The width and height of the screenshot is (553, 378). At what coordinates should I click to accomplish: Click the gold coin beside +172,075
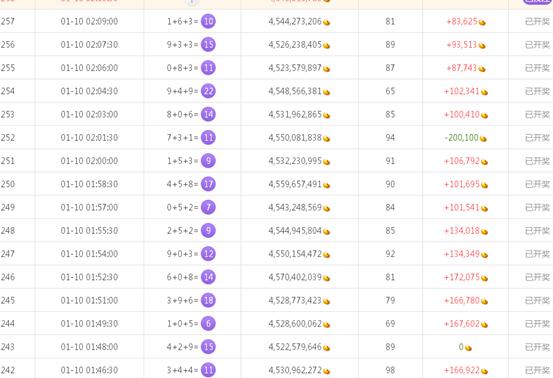[484, 278]
